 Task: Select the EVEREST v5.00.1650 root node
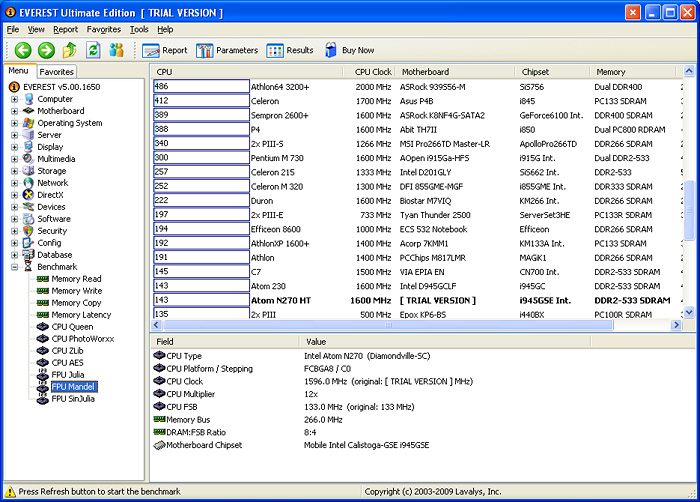tap(62, 87)
